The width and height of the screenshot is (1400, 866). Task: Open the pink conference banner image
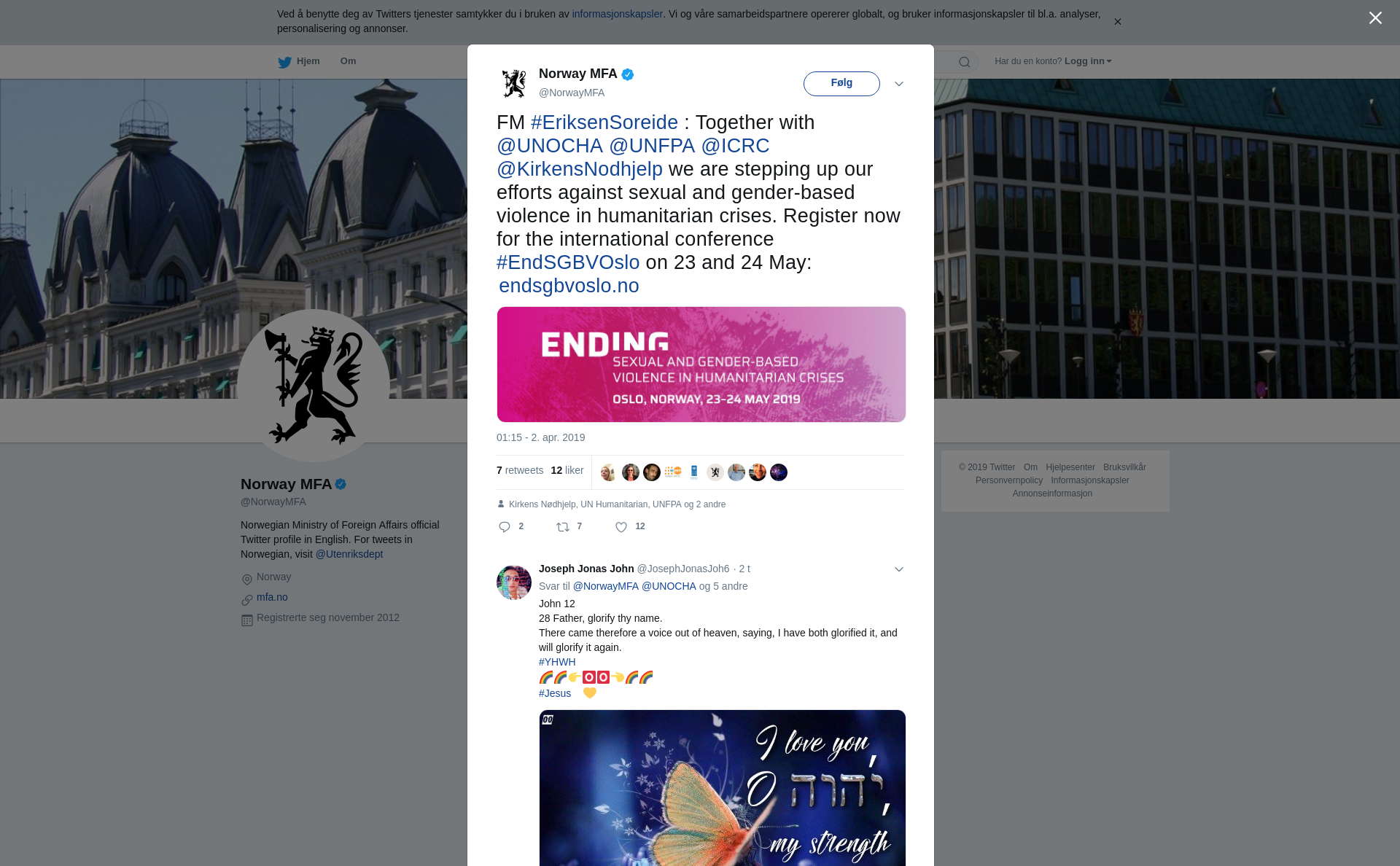[701, 364]
